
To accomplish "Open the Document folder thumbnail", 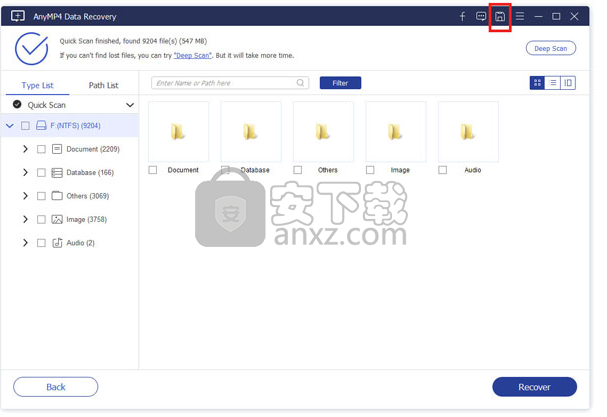I will (178, 132).
